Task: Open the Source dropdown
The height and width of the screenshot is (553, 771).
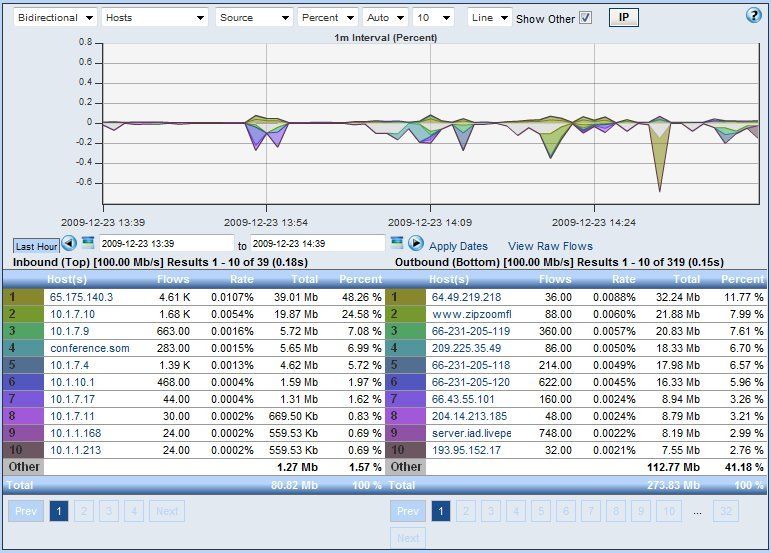Action: click(x=254, y=18)
